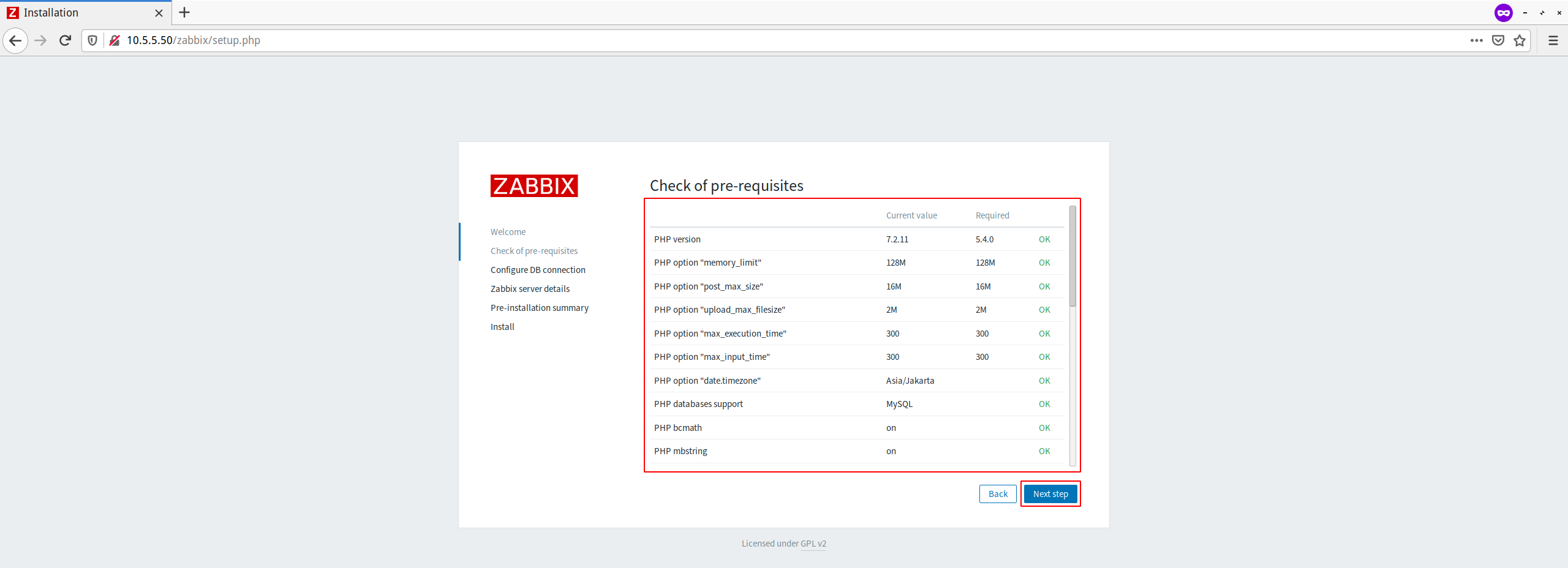
Task: Close the Installation tab
Action: point(159,13)
